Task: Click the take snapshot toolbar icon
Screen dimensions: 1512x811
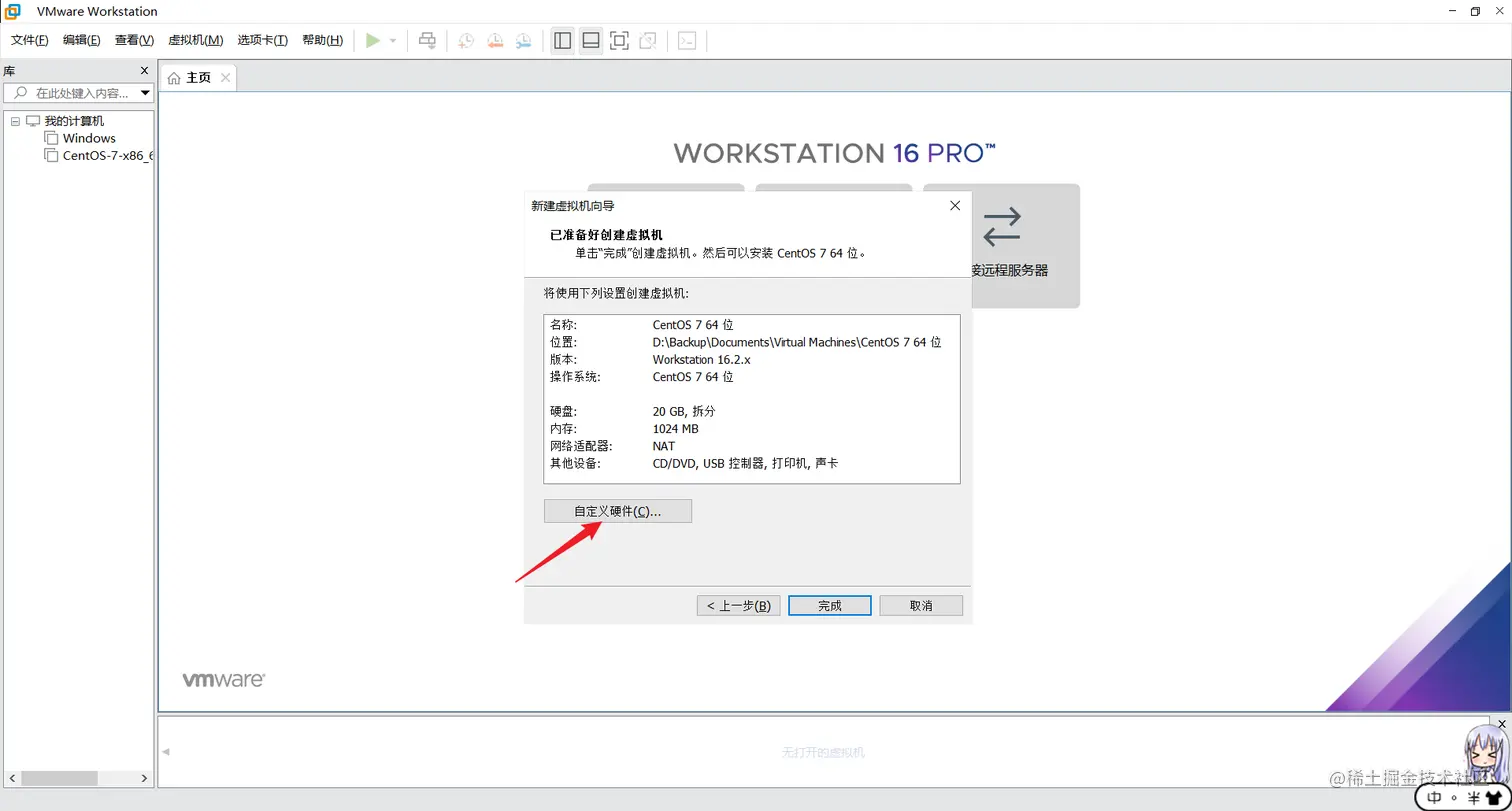Action: [x=466, y=40]
